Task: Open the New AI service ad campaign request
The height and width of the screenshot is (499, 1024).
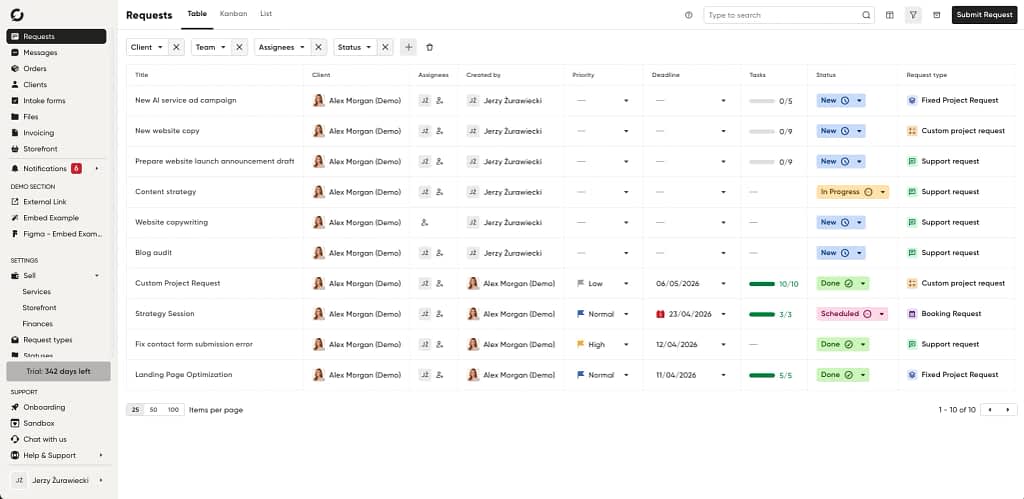Action: point(185,101)
